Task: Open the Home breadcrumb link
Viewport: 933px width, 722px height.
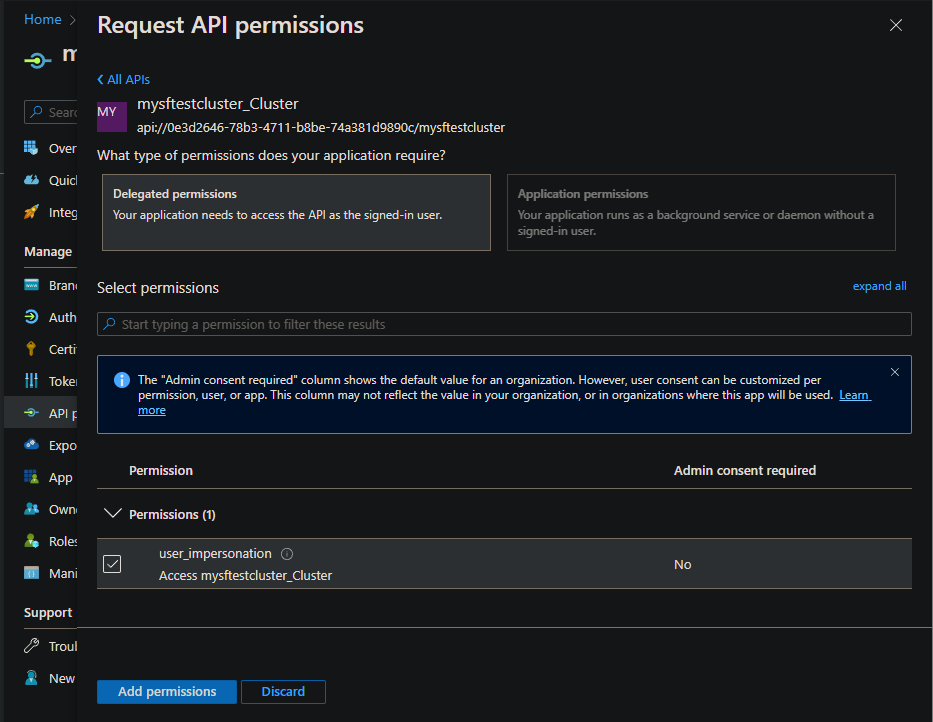Action: pyautogui.click(x=43, y=19)
